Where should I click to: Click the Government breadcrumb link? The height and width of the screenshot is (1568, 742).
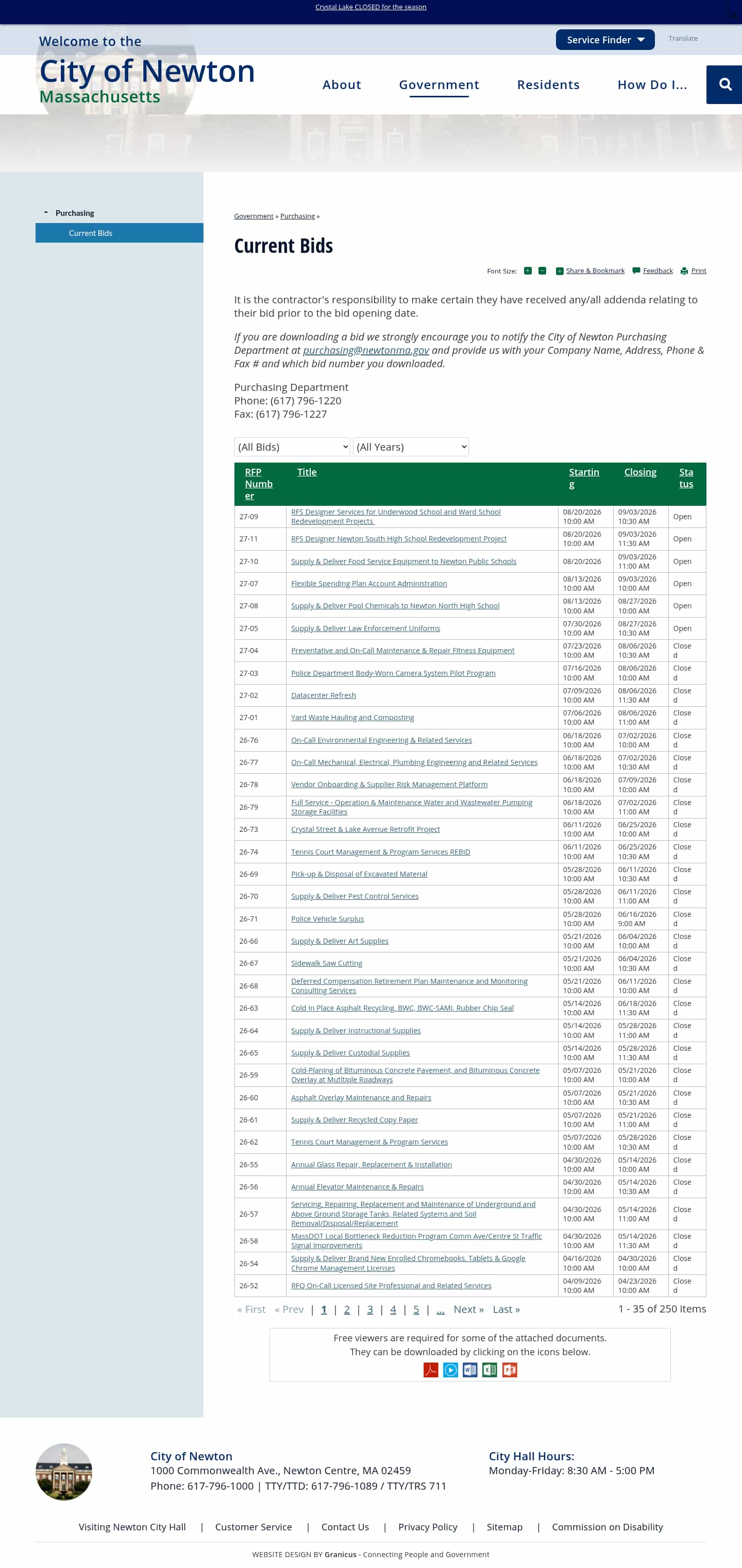254,216
